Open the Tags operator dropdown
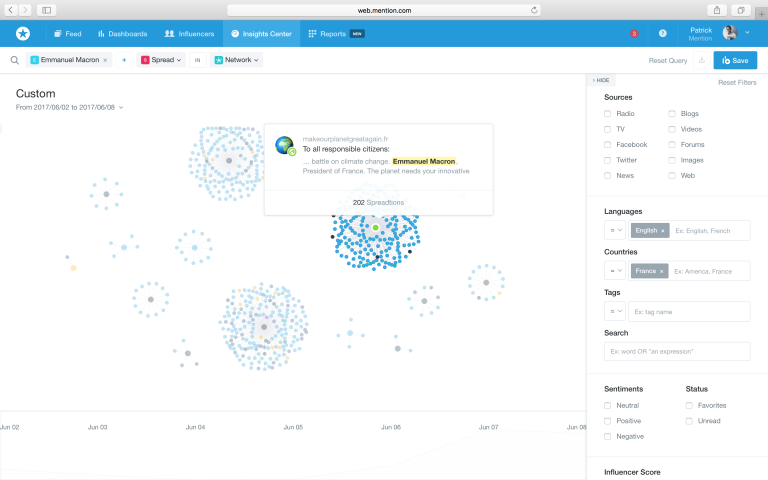The width and height of the screenshot is (768, 480). pyautogui.click(x=615, y=312)
